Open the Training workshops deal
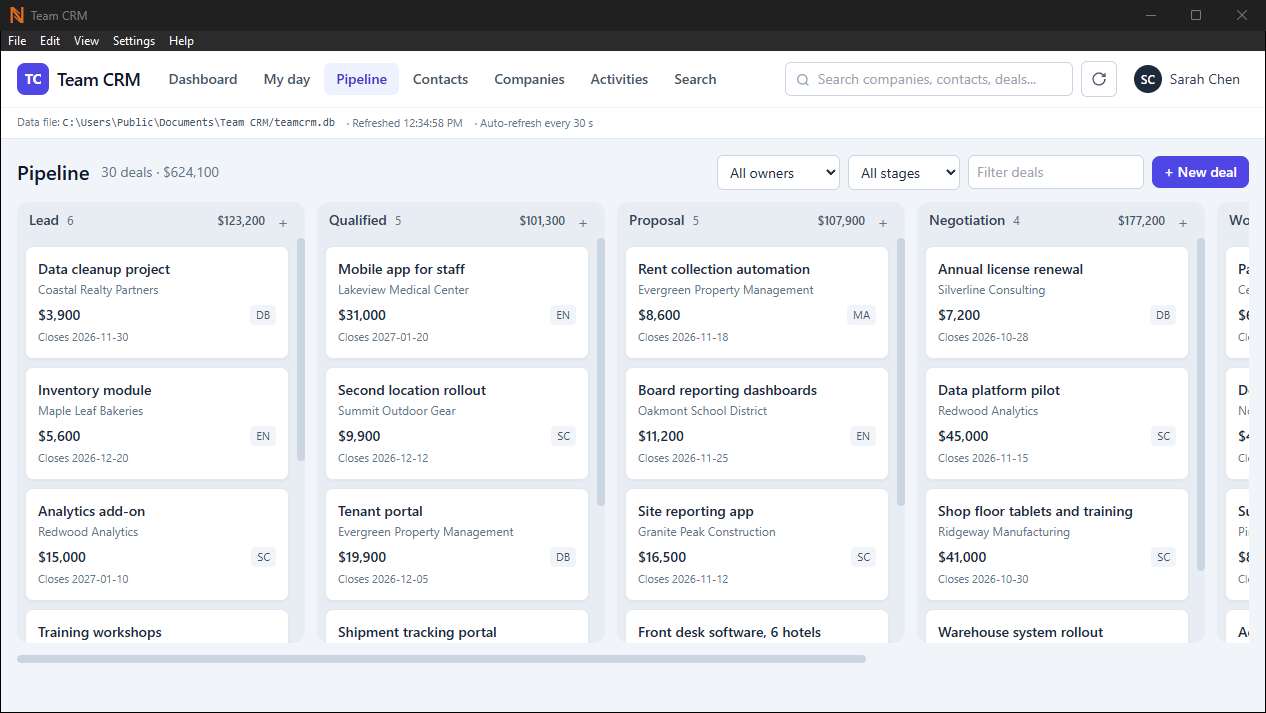 (157, 627)
